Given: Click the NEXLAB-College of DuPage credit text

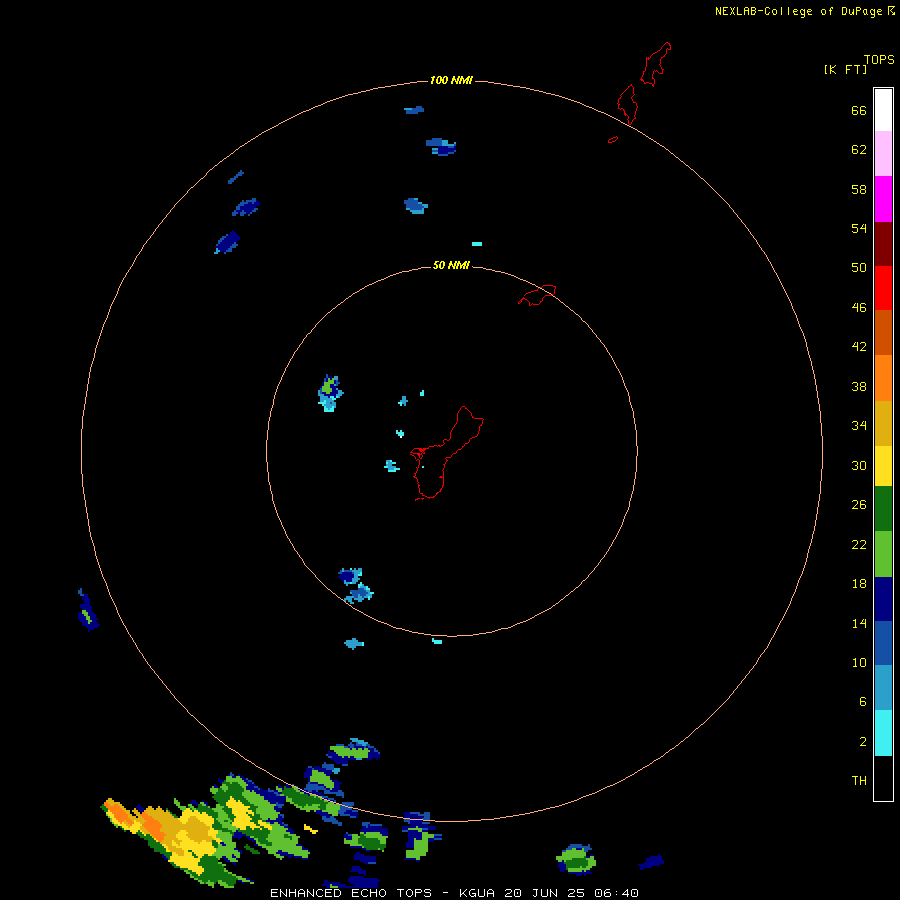Looking at the screenshot, I should (x=798, y=11).
